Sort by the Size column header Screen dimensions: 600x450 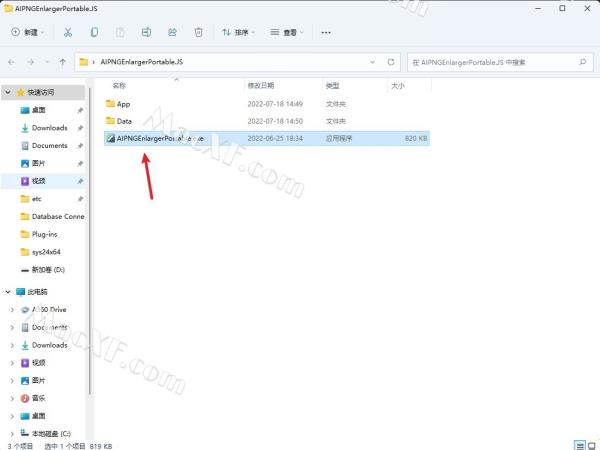pos(398,86)
